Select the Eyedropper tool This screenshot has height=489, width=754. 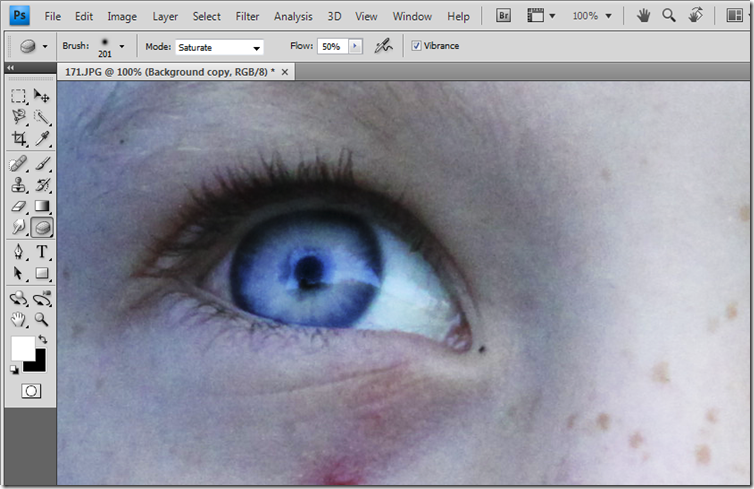[x=42, y=138]
